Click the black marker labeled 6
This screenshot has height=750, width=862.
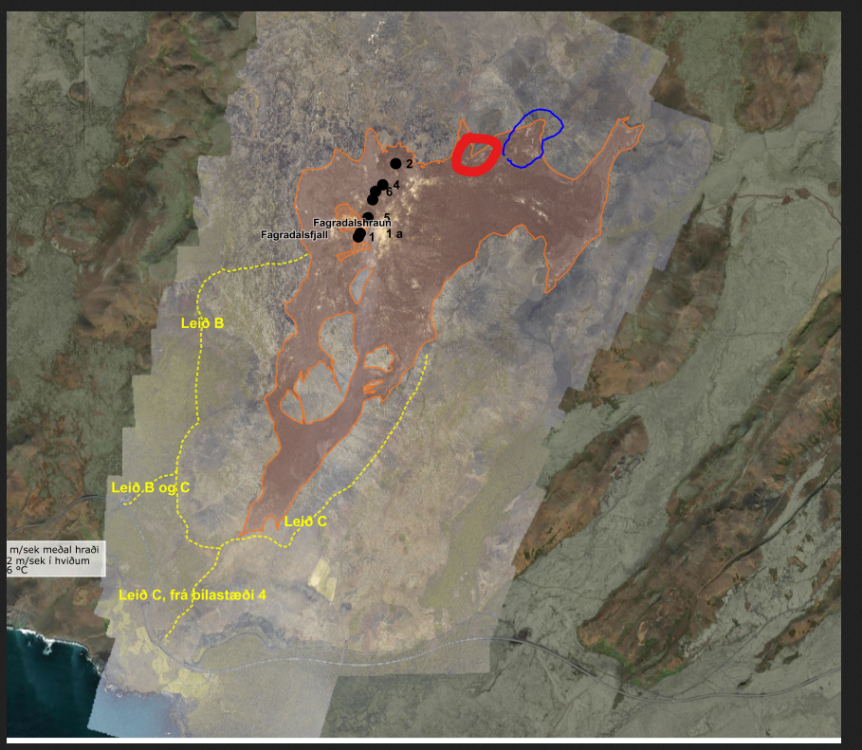point(376,192)
